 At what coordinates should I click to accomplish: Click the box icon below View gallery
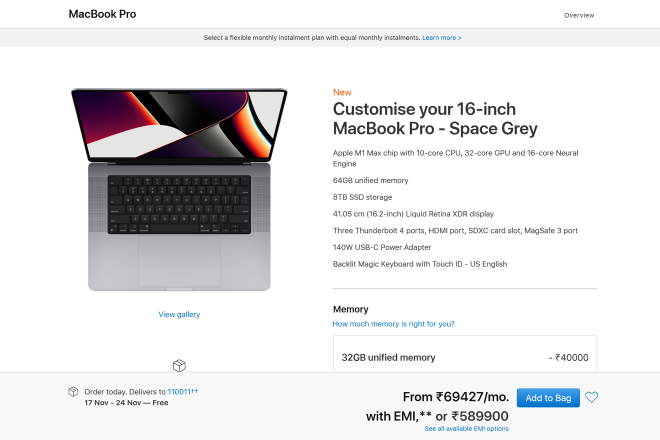(x=179, y=366)
